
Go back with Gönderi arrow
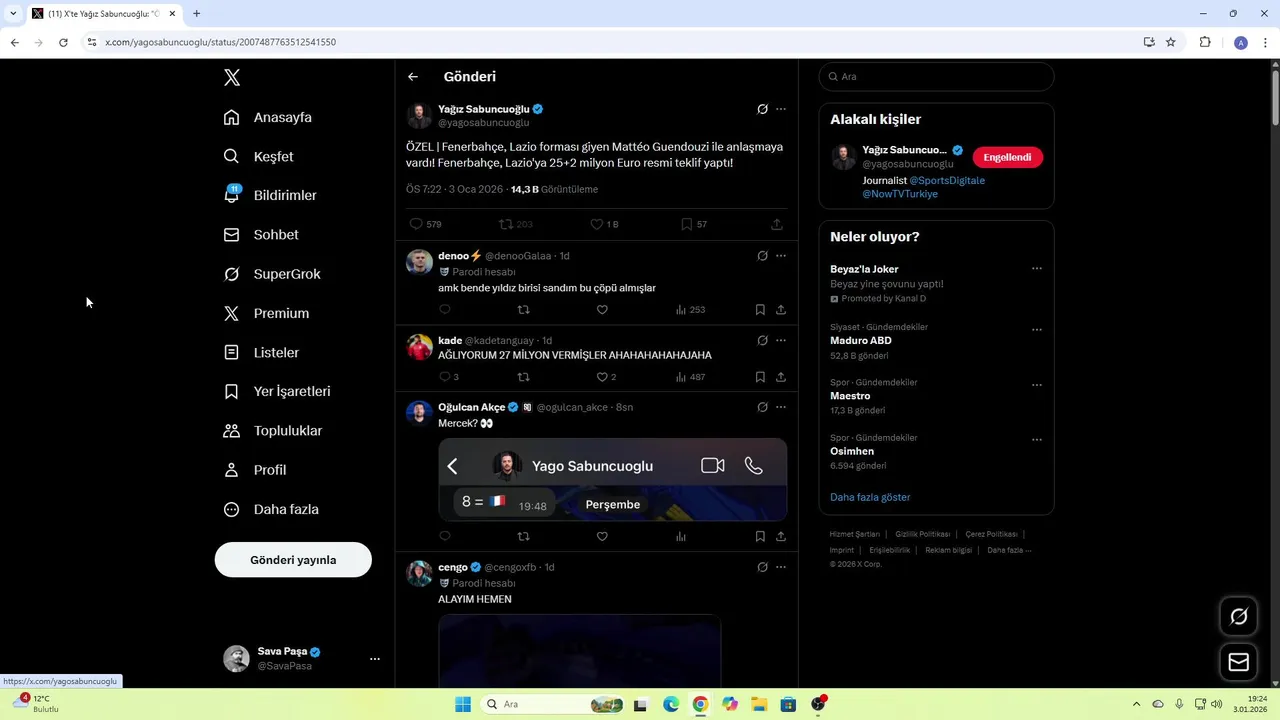coord(413,77)
